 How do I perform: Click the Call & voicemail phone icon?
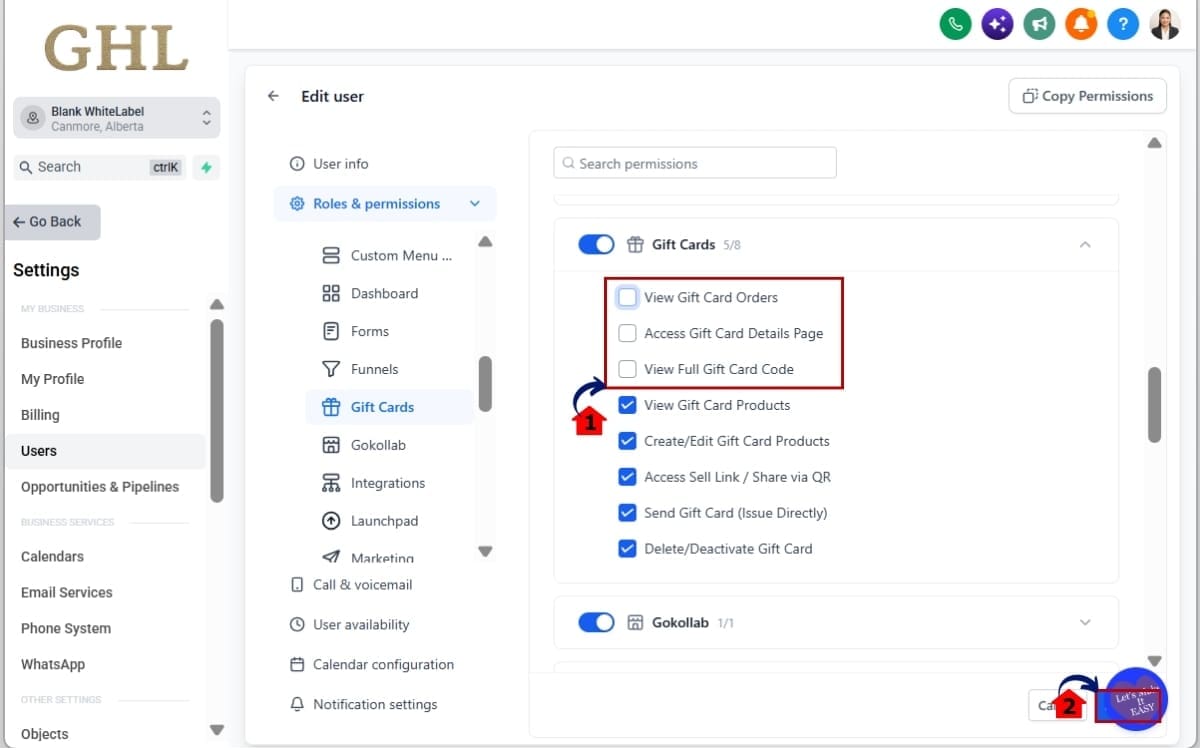tap(297, 584)
